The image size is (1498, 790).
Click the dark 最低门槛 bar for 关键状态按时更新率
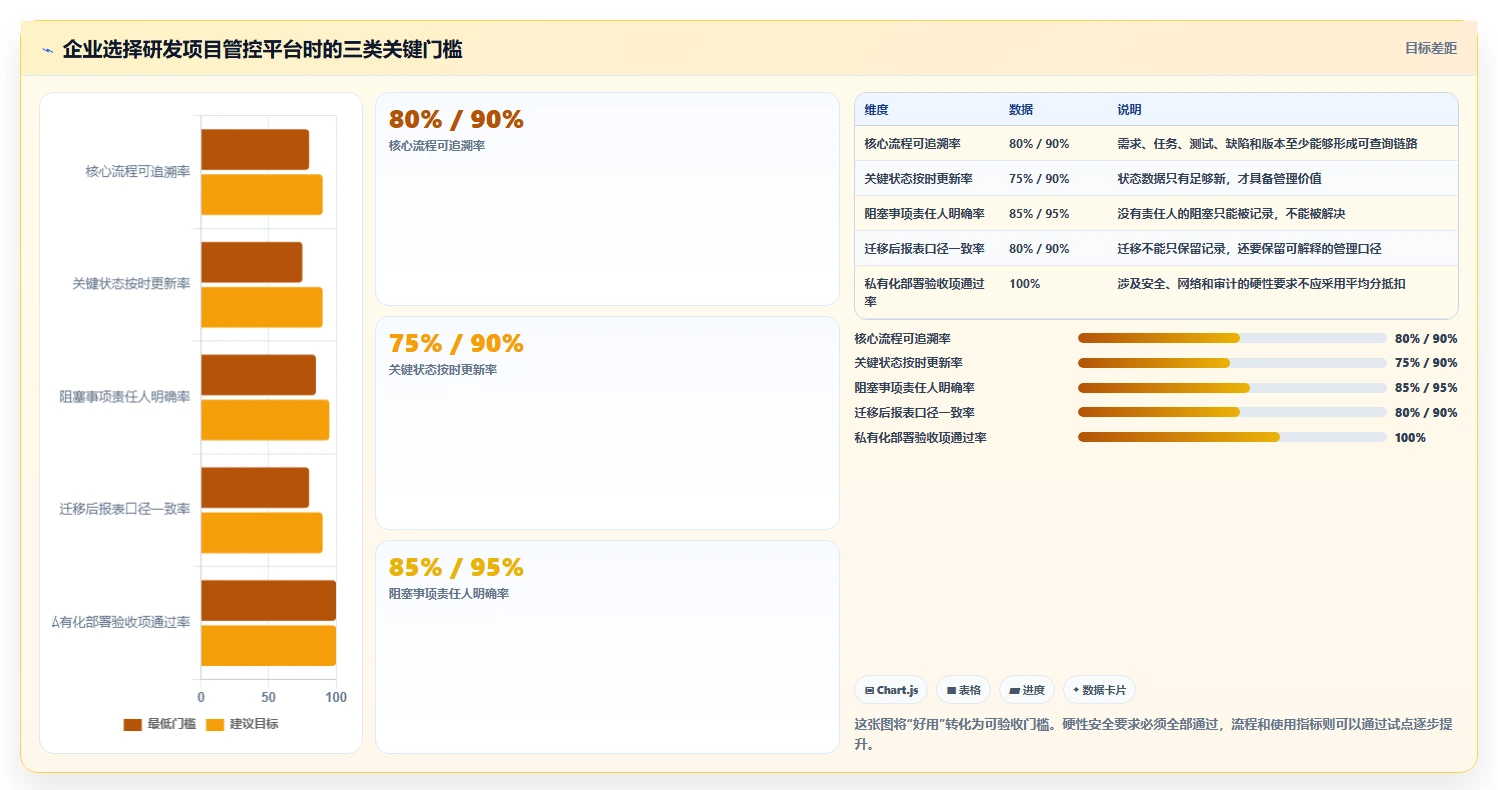tap(251, 262)
